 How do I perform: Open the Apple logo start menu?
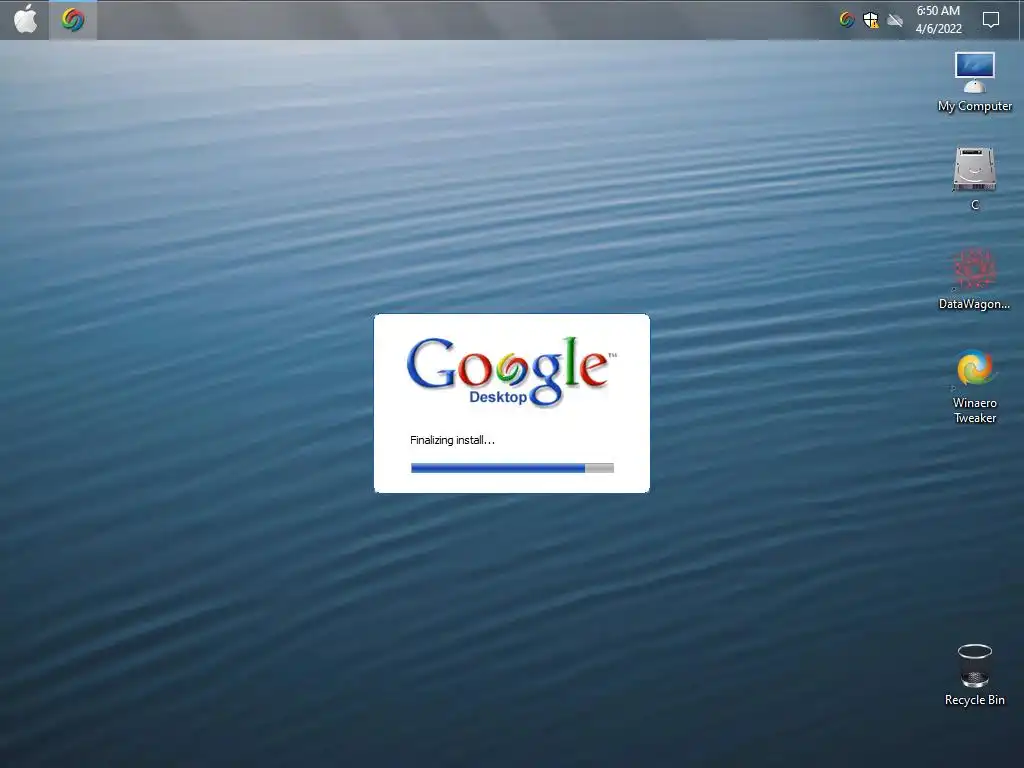(x=25, y=20)
